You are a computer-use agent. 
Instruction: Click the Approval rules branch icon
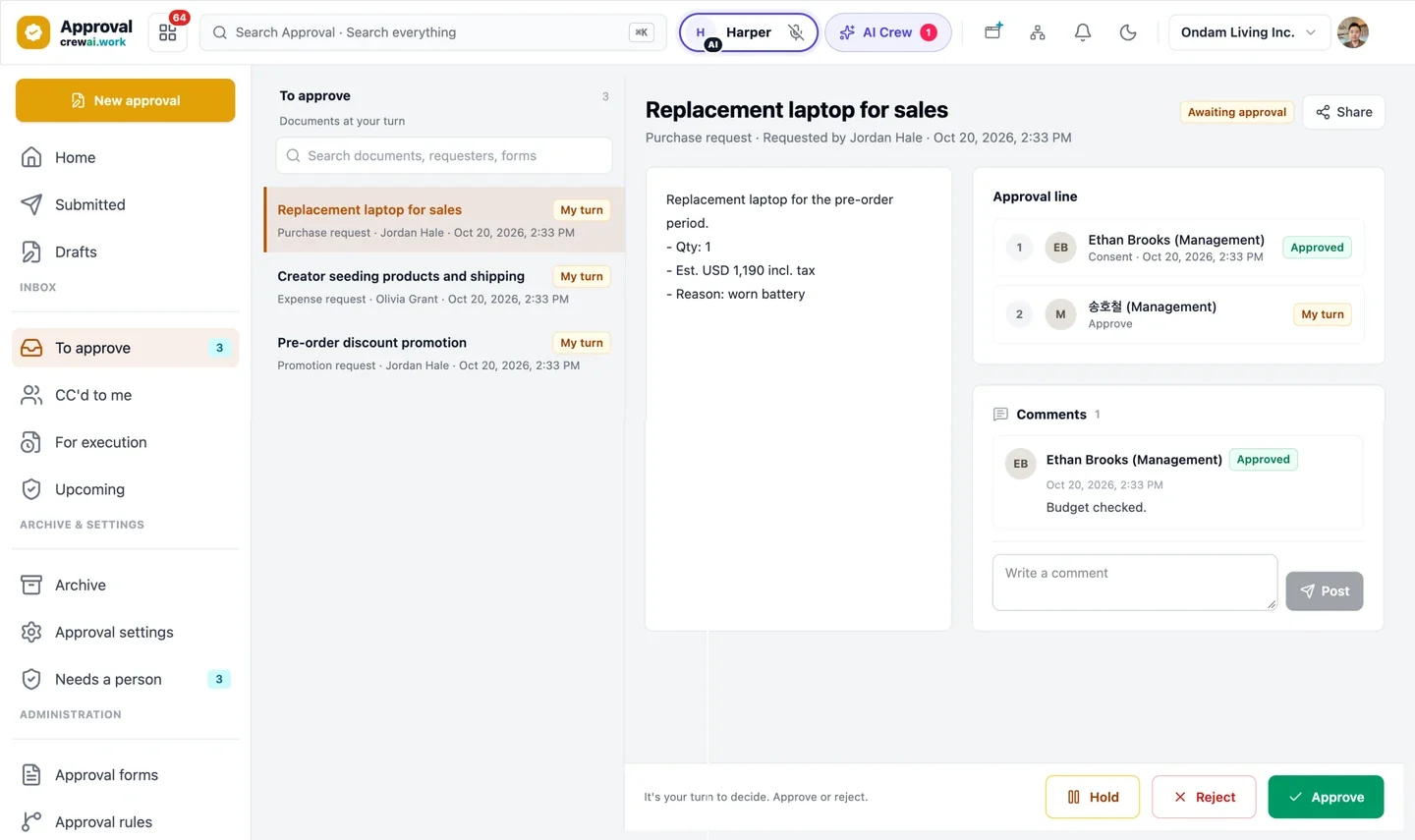click(x=31, y=822)
